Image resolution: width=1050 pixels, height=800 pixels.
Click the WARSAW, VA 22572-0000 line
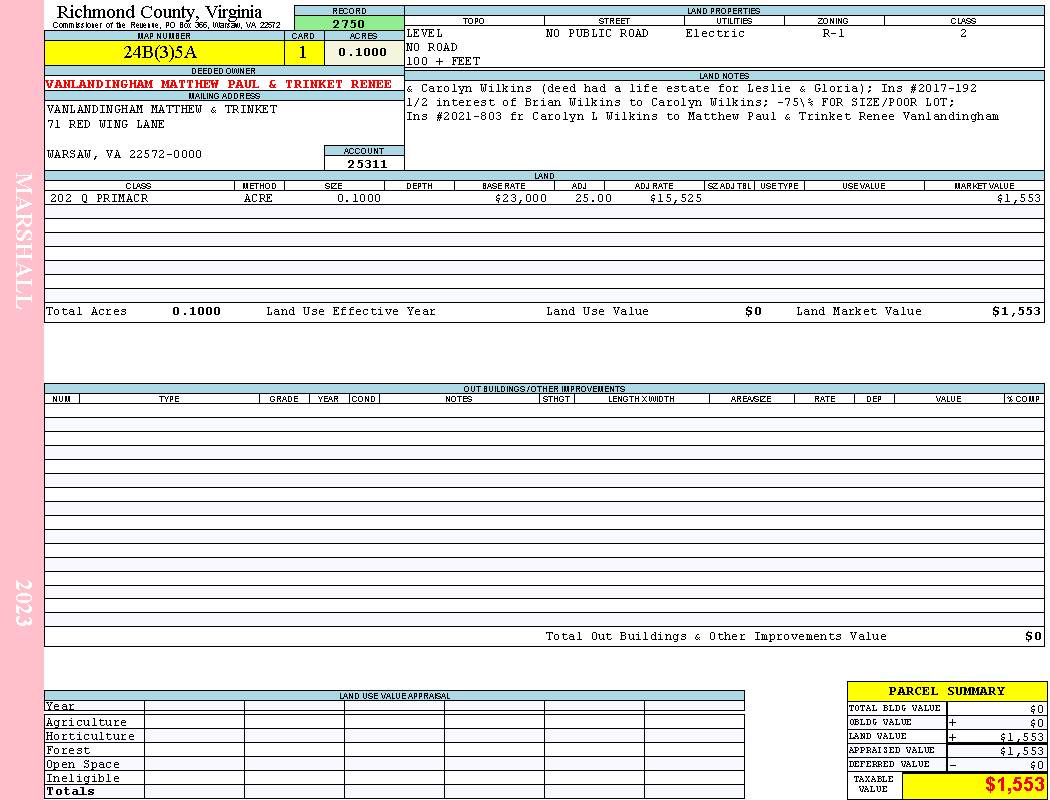tap(125, 154)
